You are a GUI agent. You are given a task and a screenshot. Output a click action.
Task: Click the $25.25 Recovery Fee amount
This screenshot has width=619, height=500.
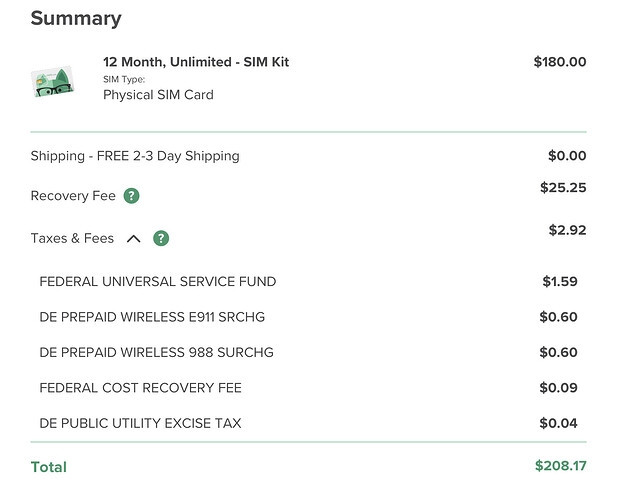click(562, 187)
